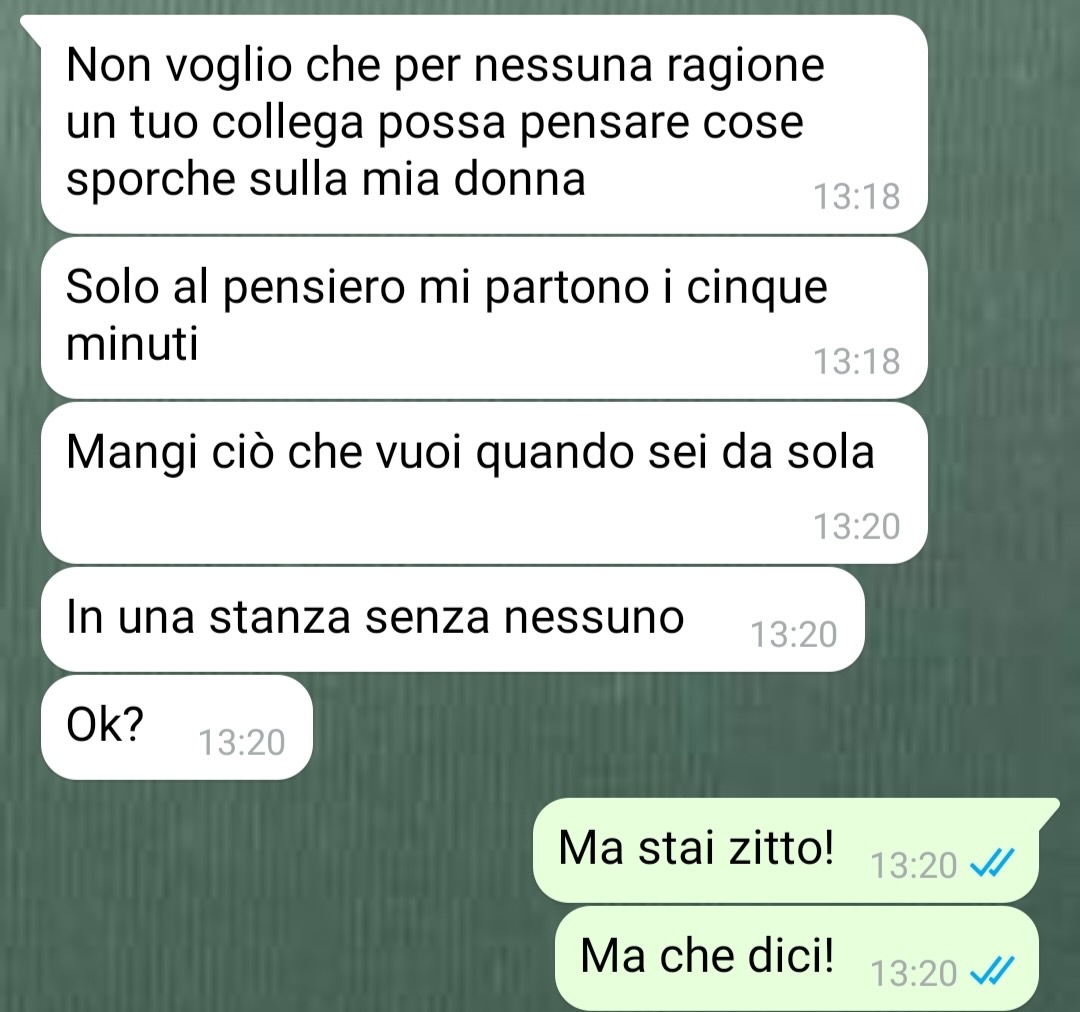Select the 'Ok?' message bubble
The height and width of the screenshot is (1012, 1080).
coord(177,727)
